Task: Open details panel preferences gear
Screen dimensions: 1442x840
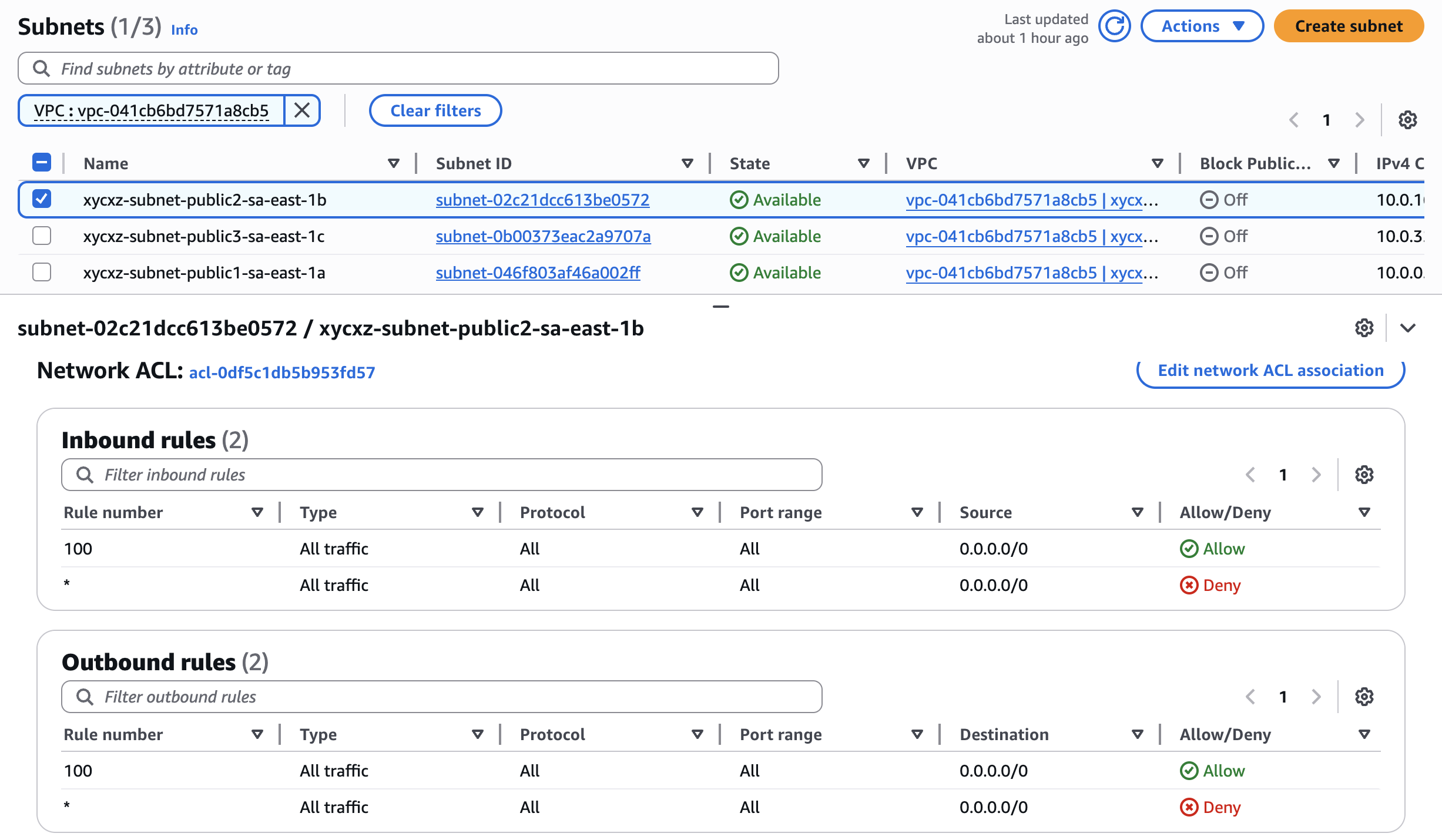Action: point(1364,328)
